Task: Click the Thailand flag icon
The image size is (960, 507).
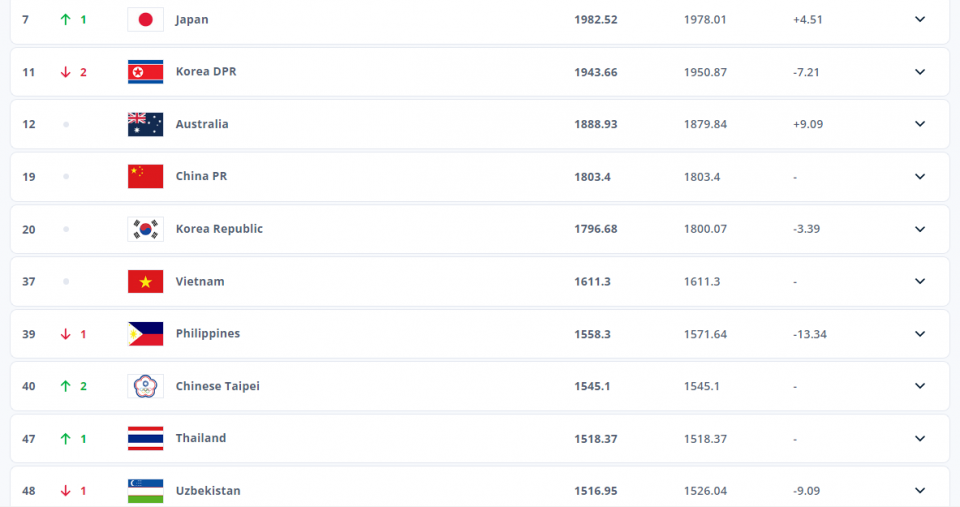Action: pyautogui.click(x=145, y=438)
